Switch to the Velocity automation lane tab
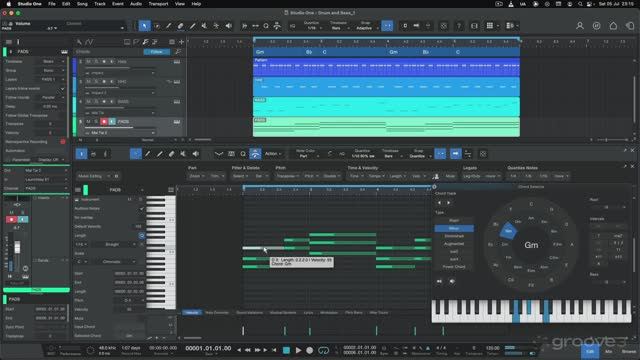This screenshot has height=360, width=640. 191,313
